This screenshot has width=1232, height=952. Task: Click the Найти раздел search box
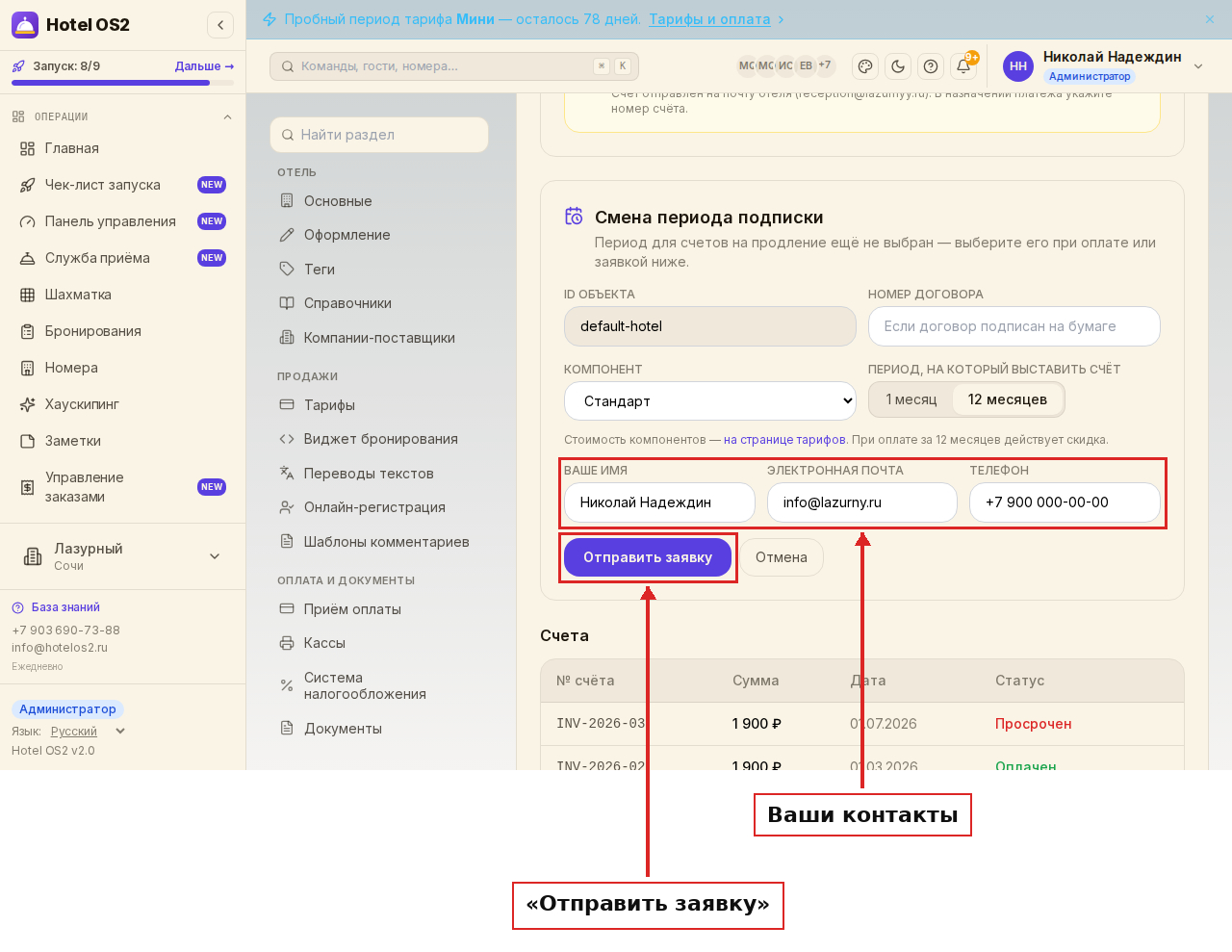(379, 135)
